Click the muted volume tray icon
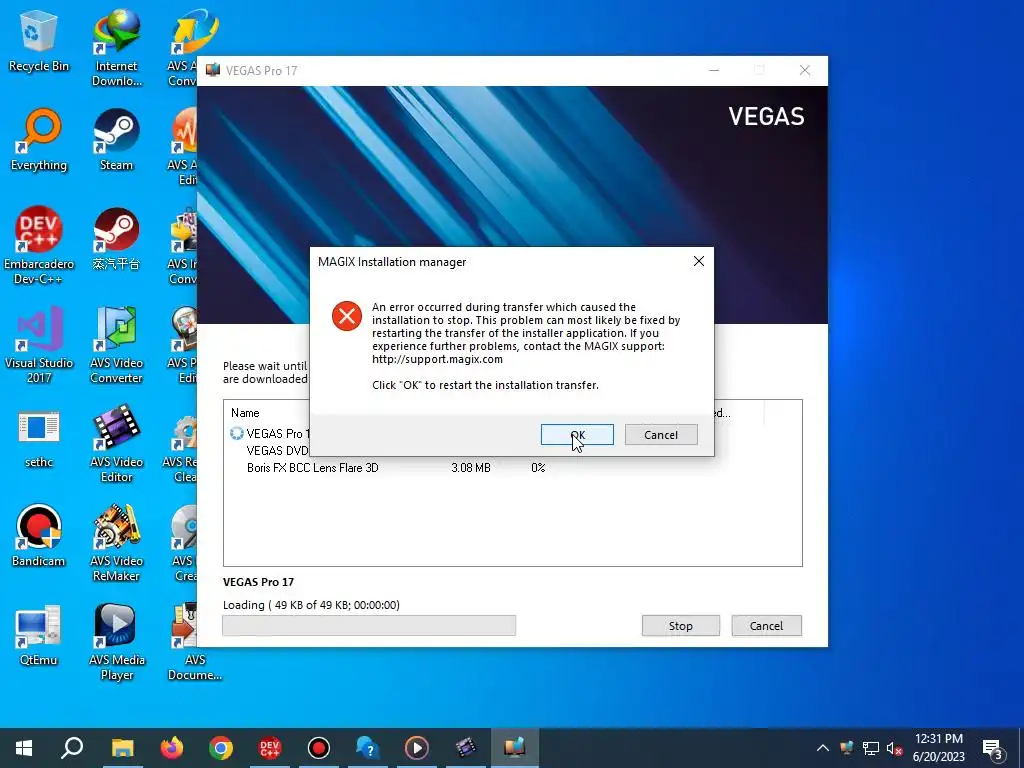1024x768 pixels. (894, 748)
